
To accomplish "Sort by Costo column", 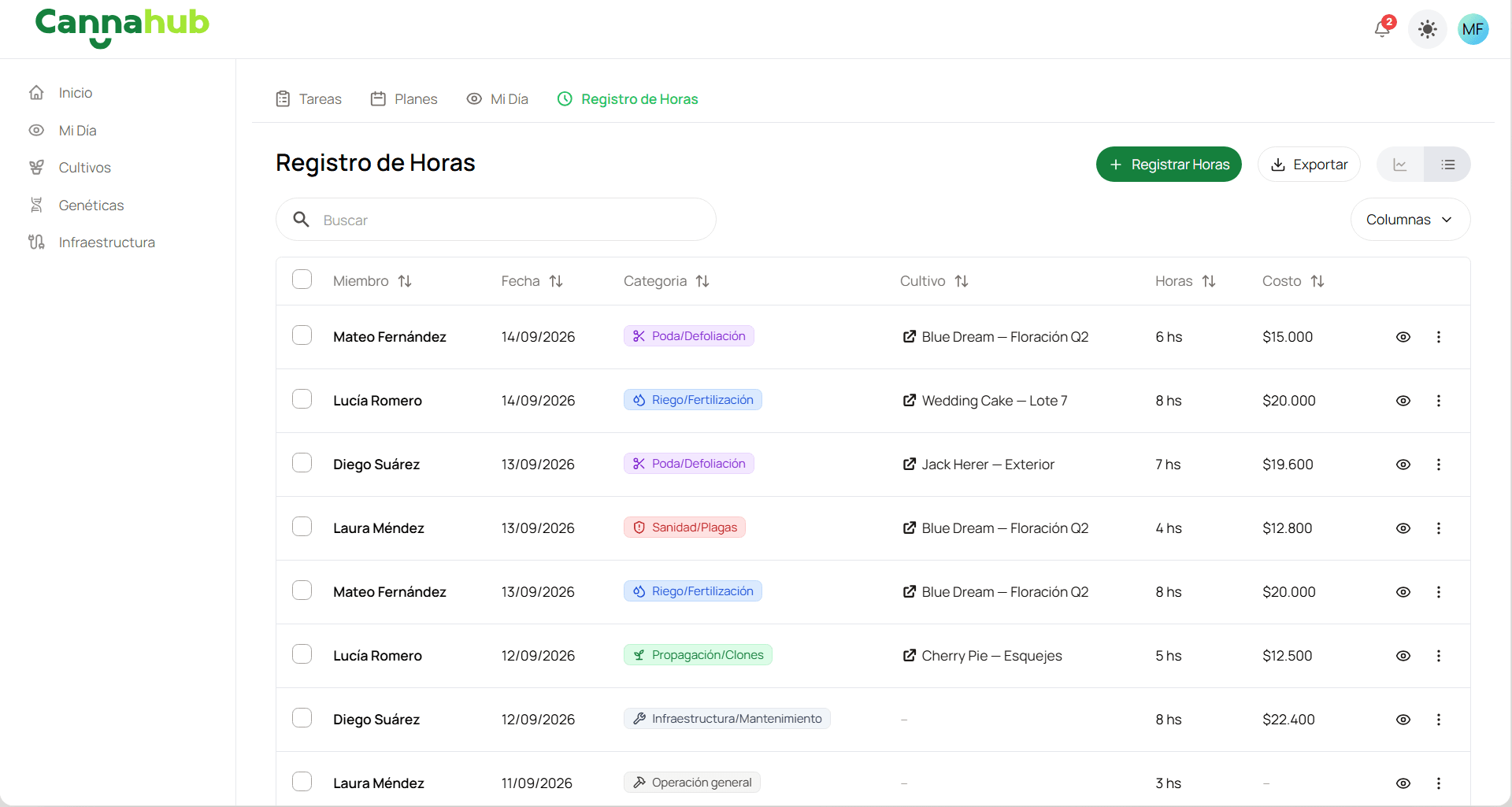I will [1317, 281].
